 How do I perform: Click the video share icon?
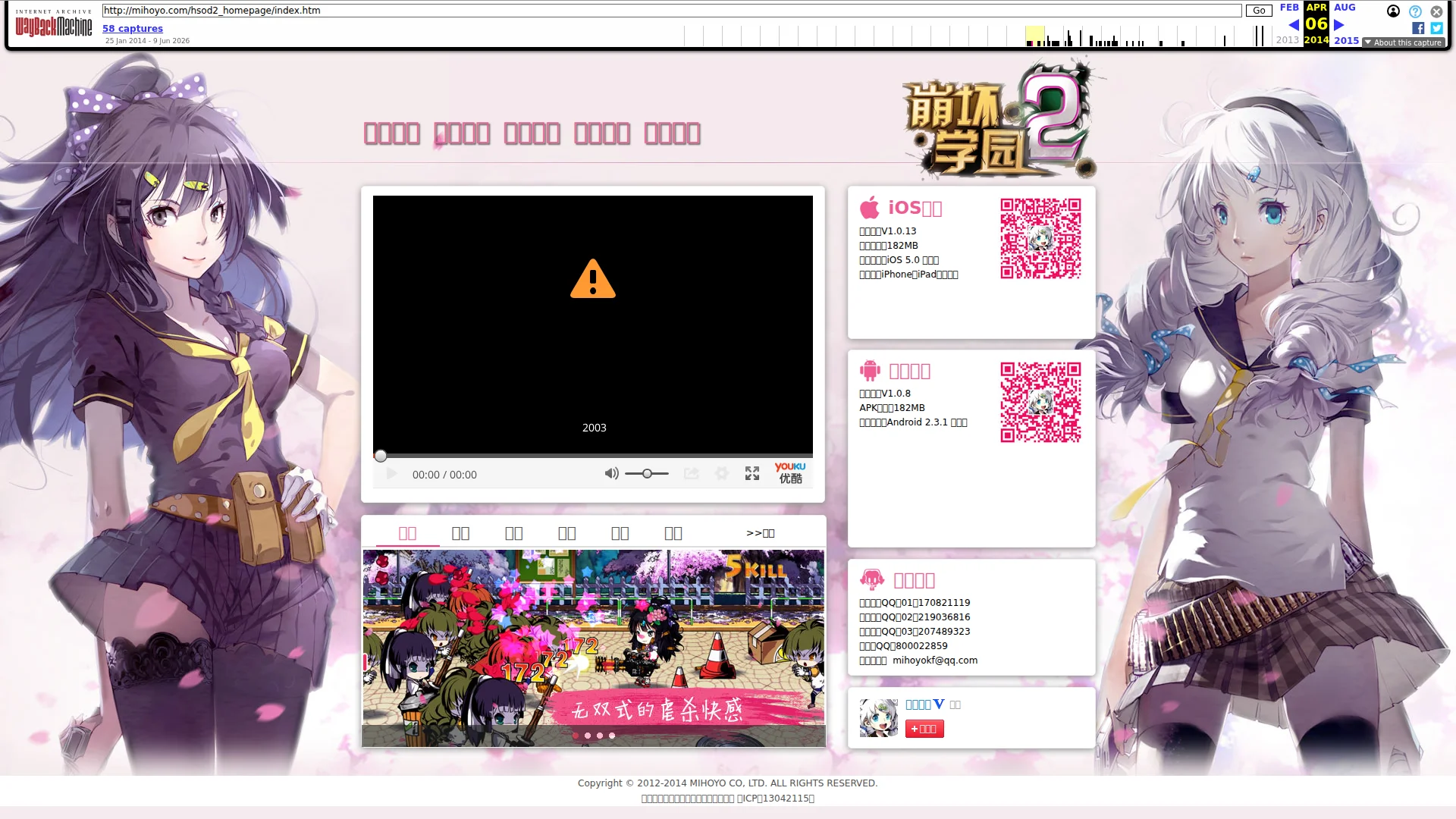(x=691, y=473)
